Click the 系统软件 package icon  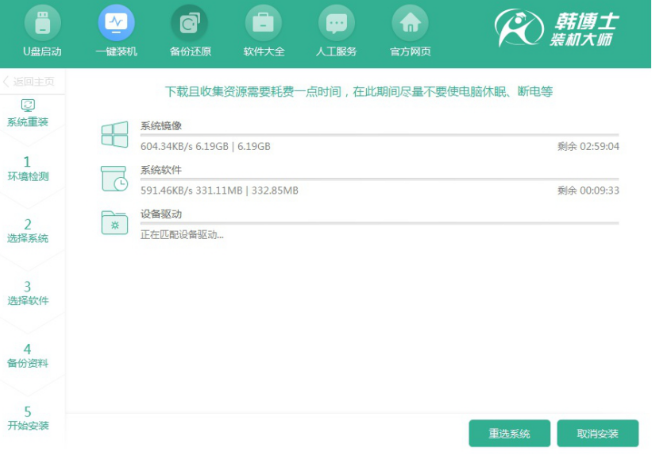click(115, 179)
